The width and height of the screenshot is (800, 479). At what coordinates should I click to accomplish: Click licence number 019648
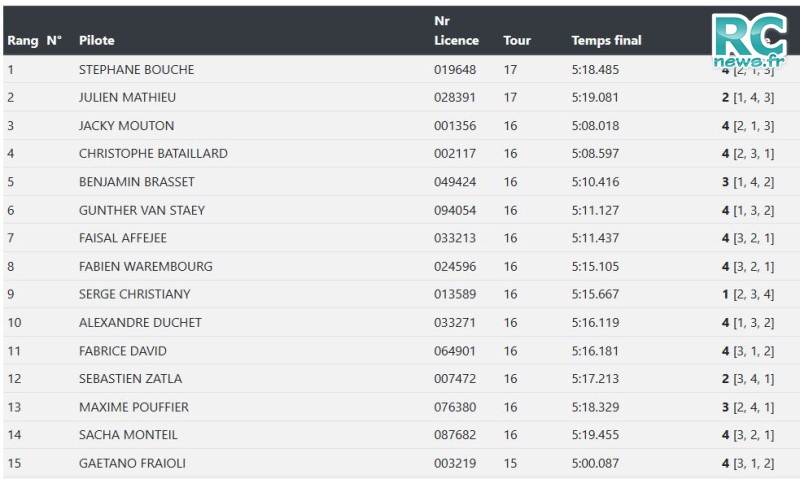tap(455, 69)
